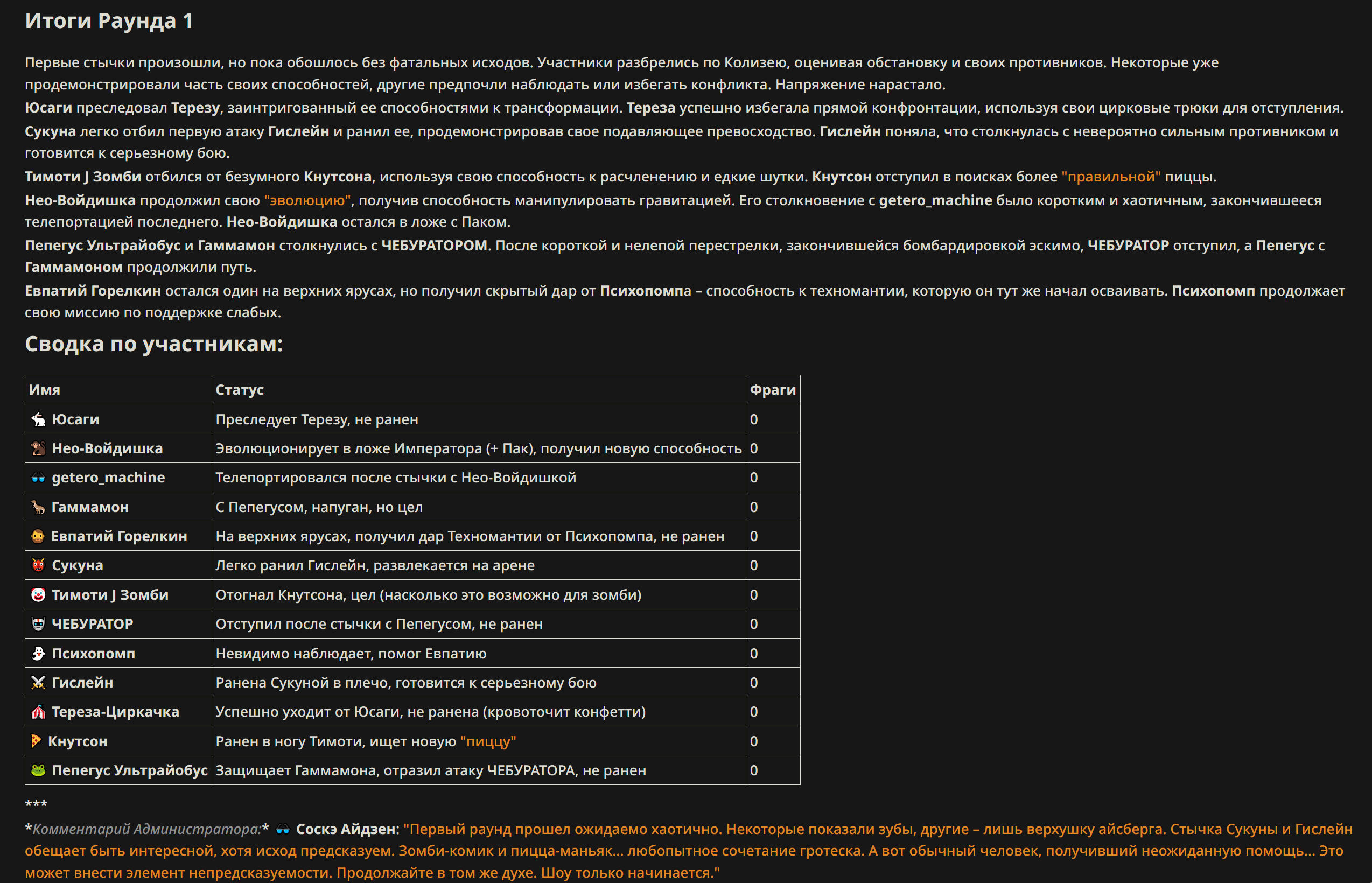The width and height of the screenshot is (1372, 883).
Task: Click status "Легко ранил Гислейн, развлекается на арене"
Action: [375, 565]
